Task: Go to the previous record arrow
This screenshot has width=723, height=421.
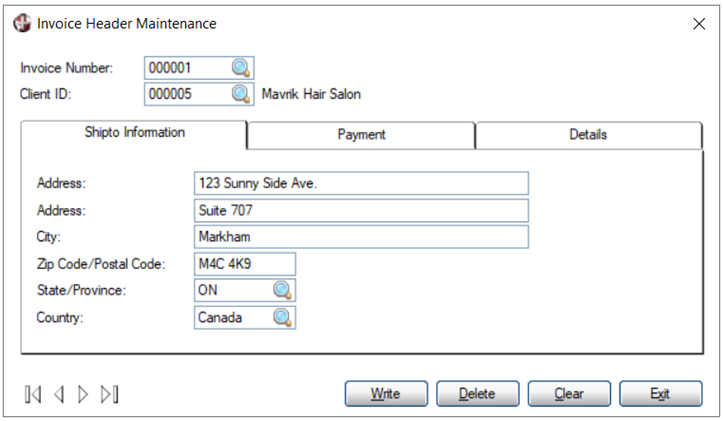Action: coord(59,394)
